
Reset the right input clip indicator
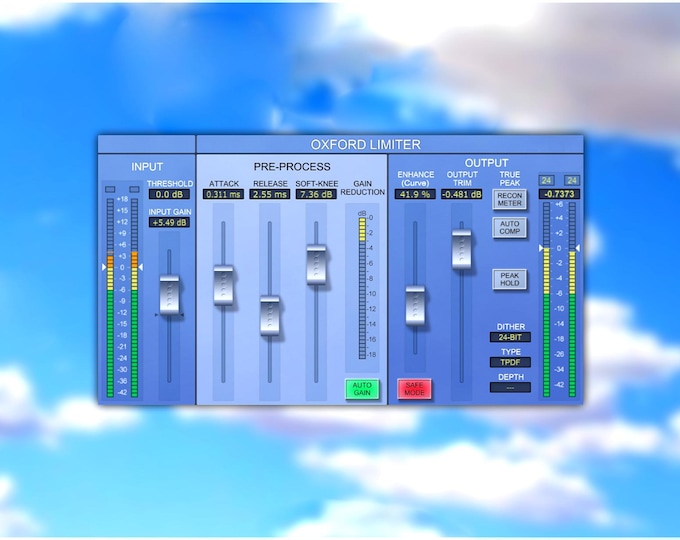click(134, 190)
